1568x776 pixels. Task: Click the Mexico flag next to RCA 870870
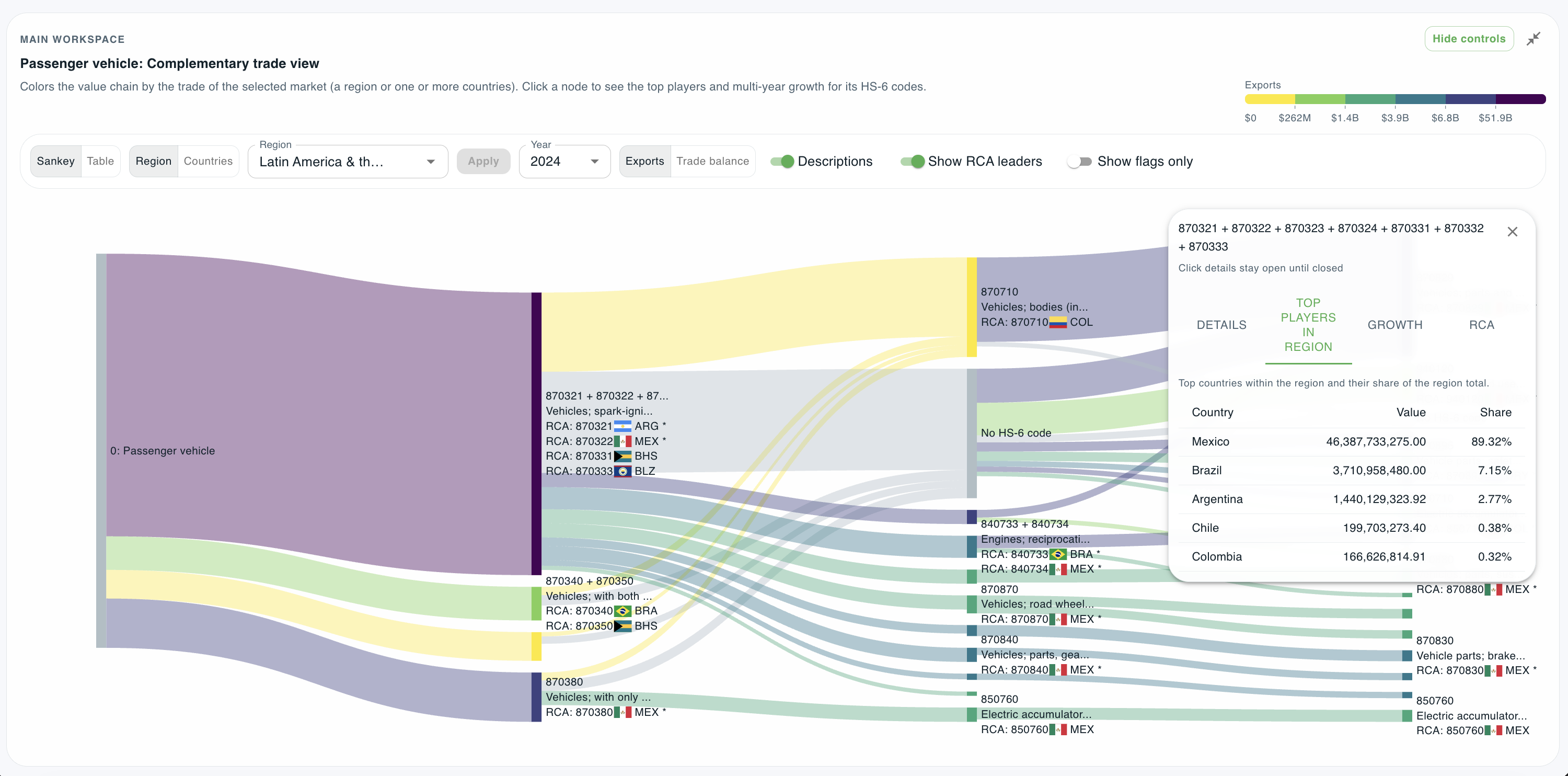(1058, 619)
